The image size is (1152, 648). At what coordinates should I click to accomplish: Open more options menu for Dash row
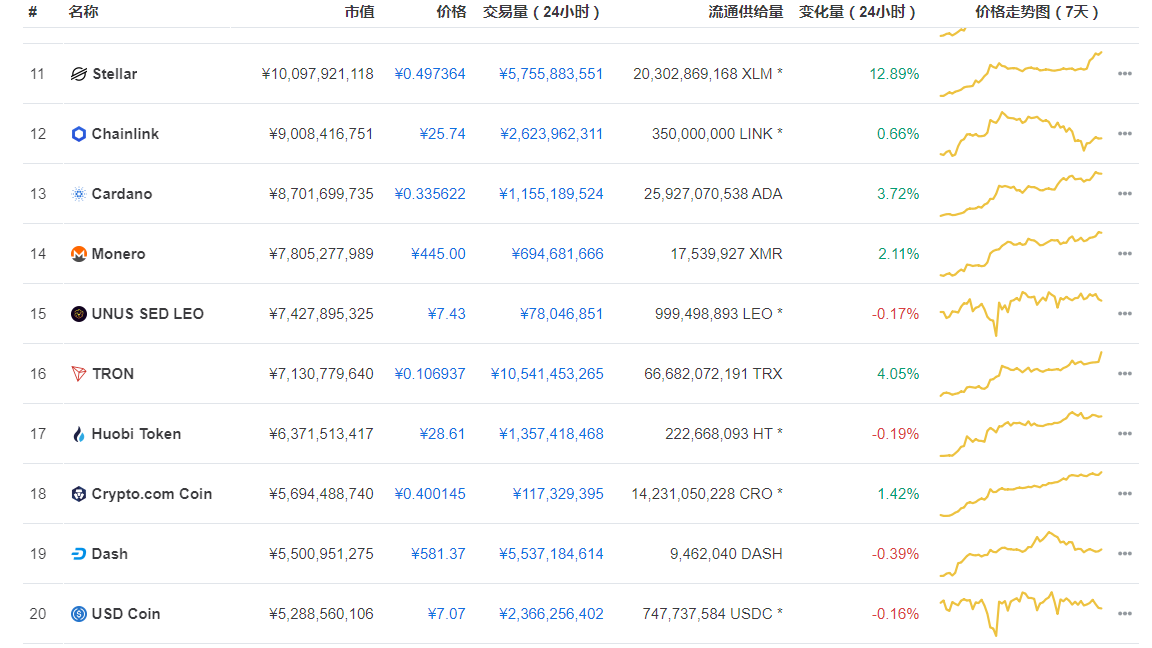click(x=1124, y=554)
